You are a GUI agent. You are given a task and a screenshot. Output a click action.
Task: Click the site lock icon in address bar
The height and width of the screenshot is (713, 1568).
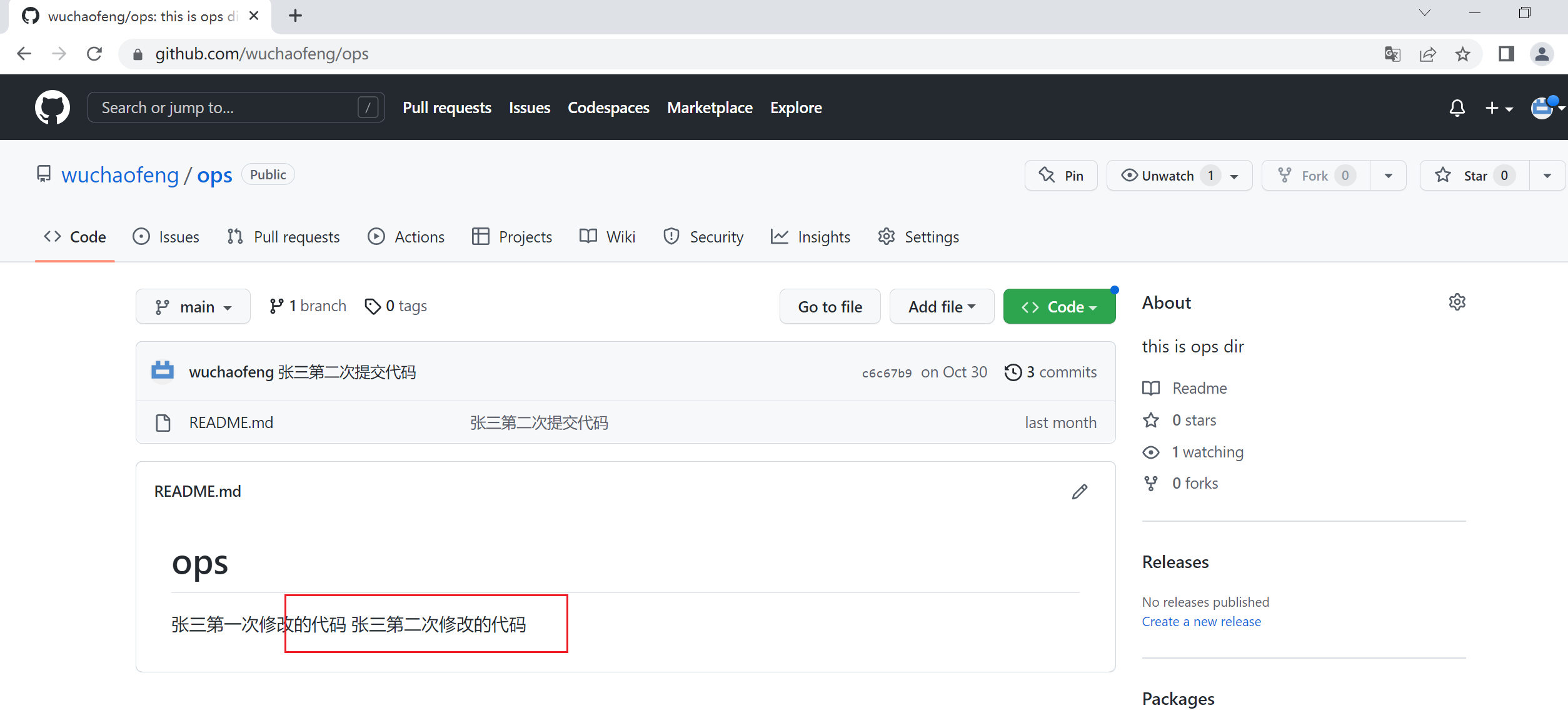pos(138,54)
